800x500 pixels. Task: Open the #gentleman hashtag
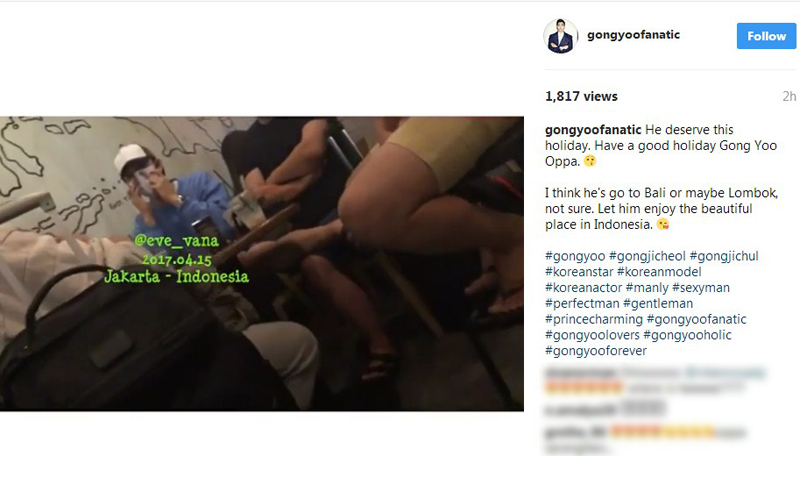[x=658, y=304]
